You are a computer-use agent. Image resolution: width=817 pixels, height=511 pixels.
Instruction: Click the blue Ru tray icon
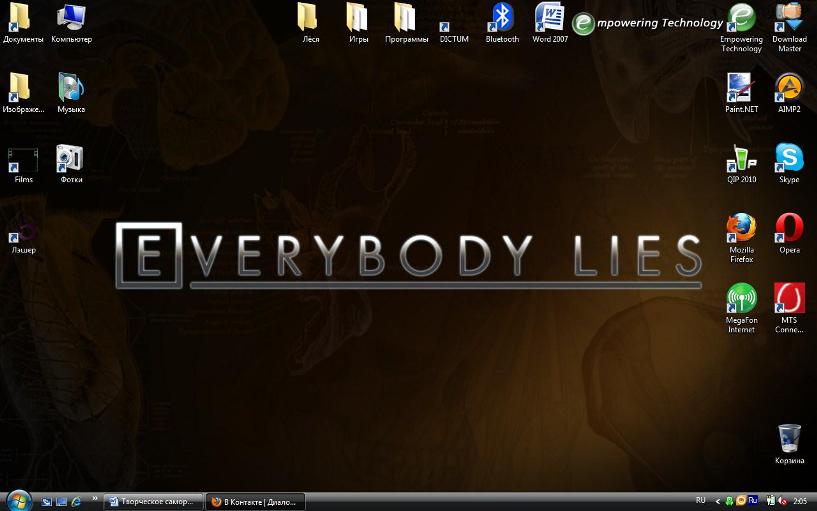click(752, 501)
